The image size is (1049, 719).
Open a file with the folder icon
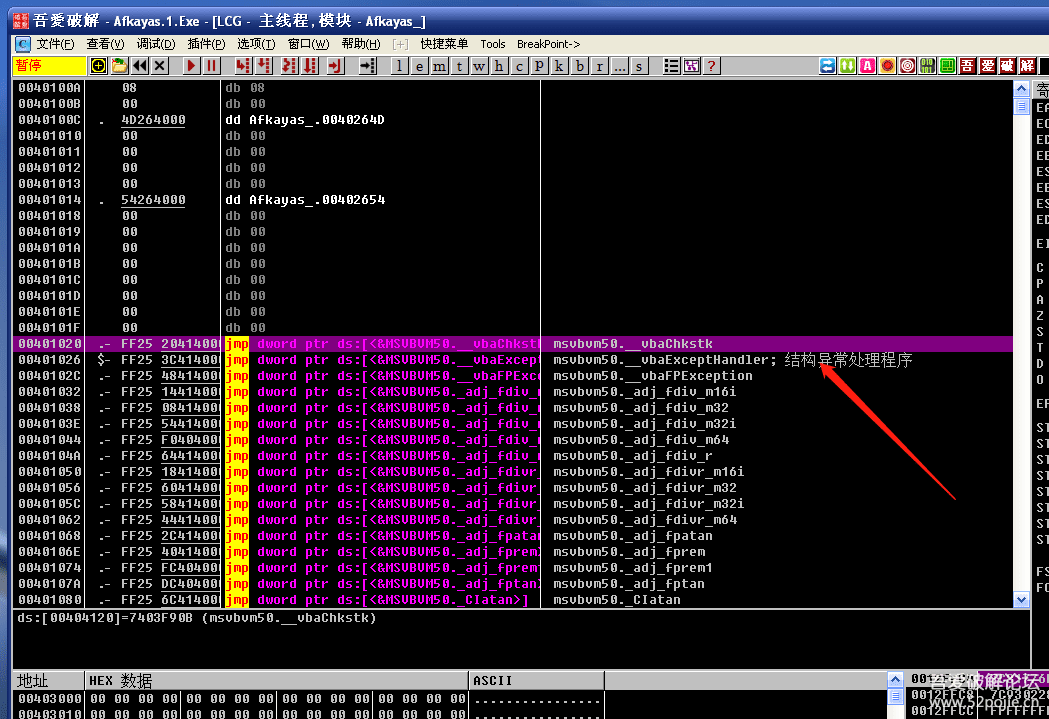click(119, 66)
